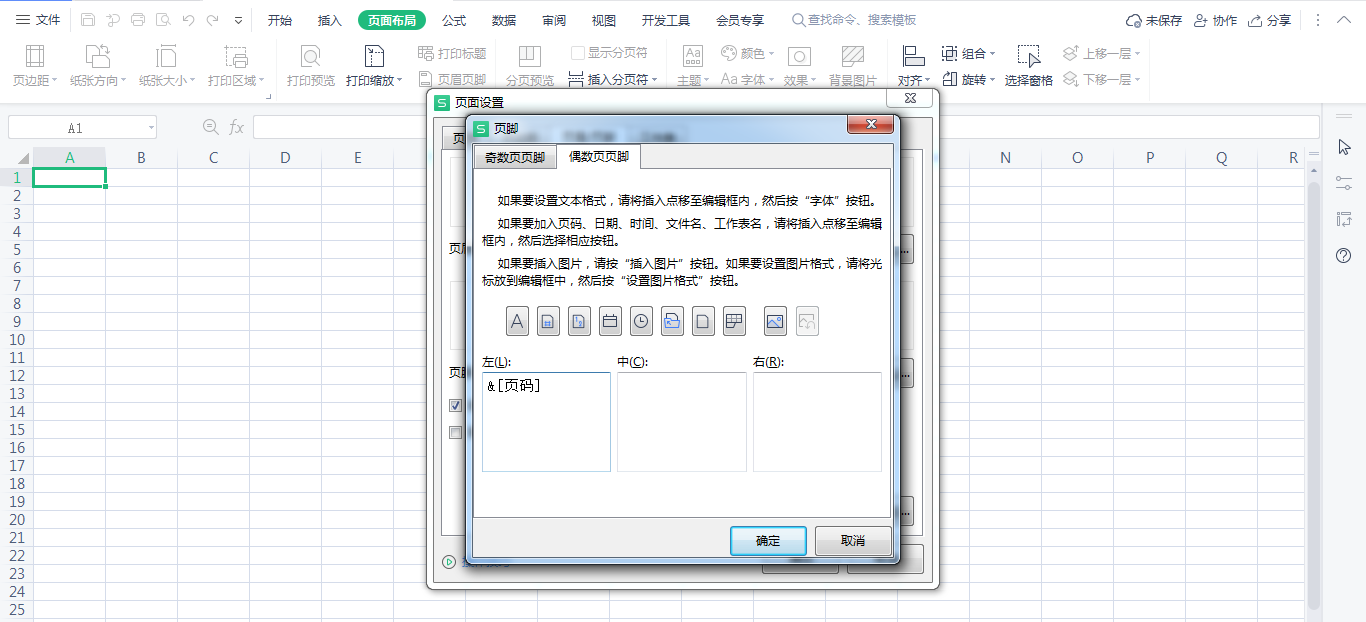Click the 未保存 cloud status button
The image size is (1366, 622).
[1154, 20]
